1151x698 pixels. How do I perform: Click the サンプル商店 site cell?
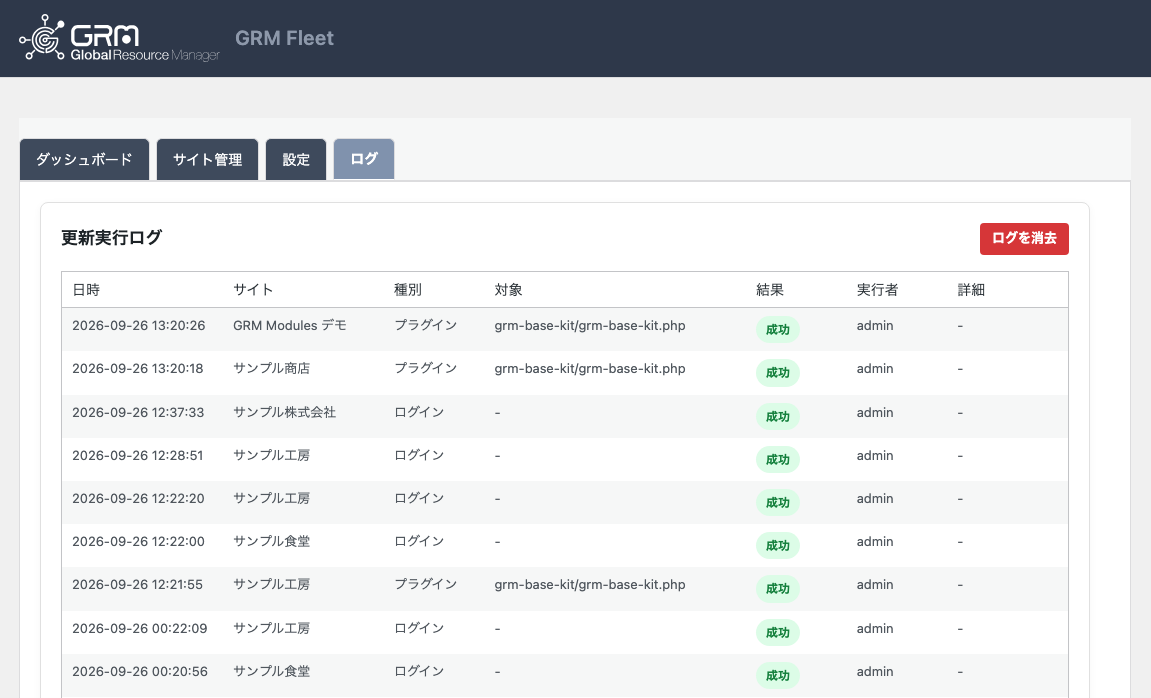tap(272, 368)
